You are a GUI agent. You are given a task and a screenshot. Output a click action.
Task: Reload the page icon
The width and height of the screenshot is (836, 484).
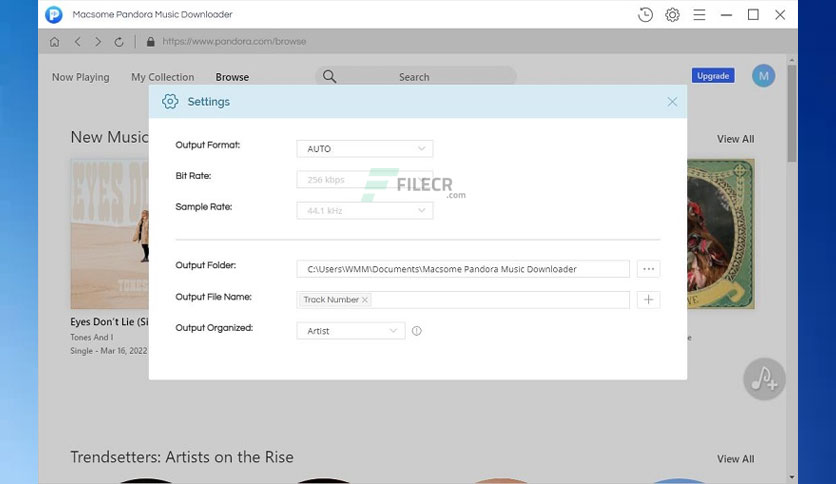119,42
